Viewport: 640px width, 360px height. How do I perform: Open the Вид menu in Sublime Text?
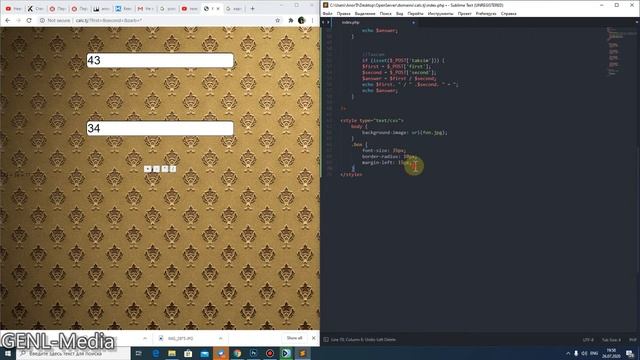coord(400,13)
